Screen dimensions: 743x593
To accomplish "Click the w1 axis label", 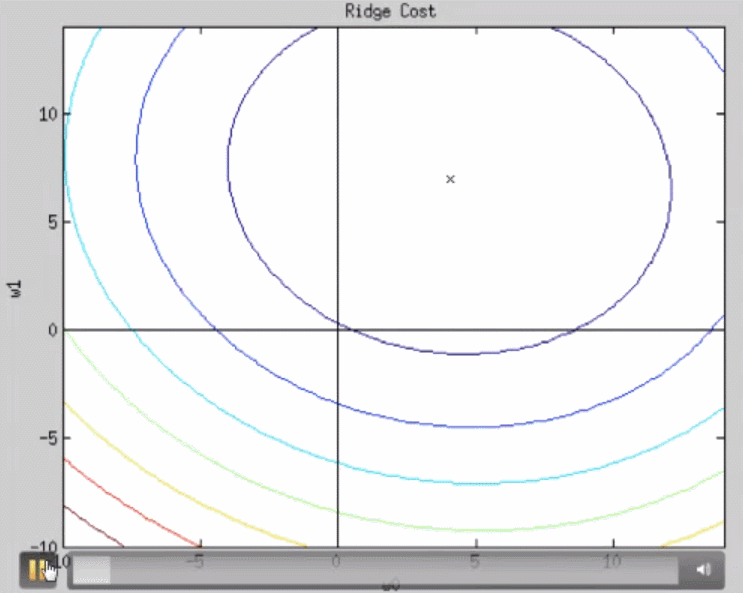I will (16, 289).
